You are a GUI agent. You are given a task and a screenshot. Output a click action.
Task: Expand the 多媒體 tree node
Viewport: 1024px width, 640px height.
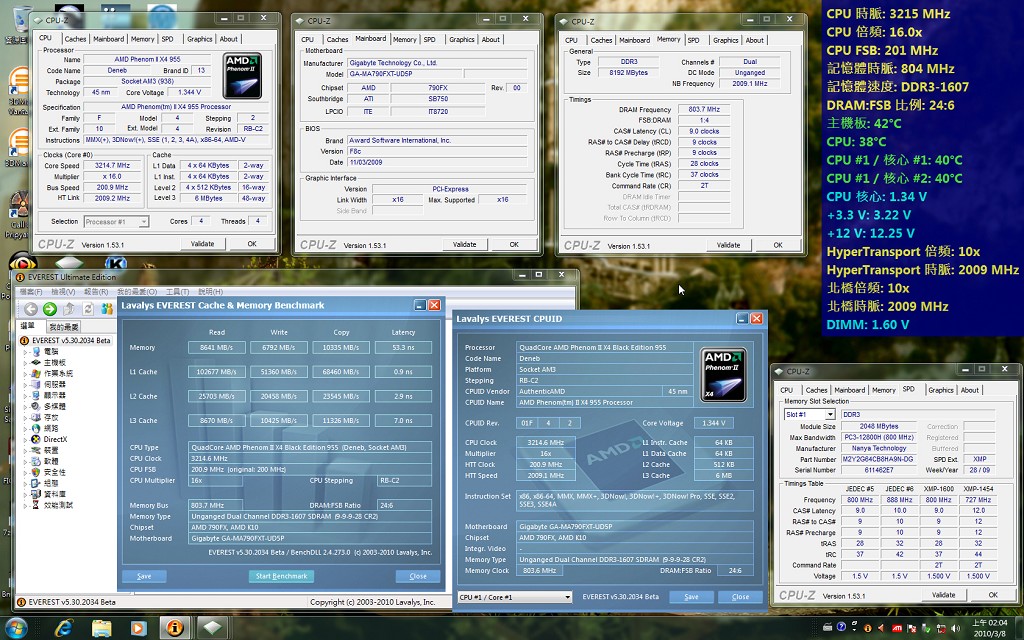[x=26, y=406]
